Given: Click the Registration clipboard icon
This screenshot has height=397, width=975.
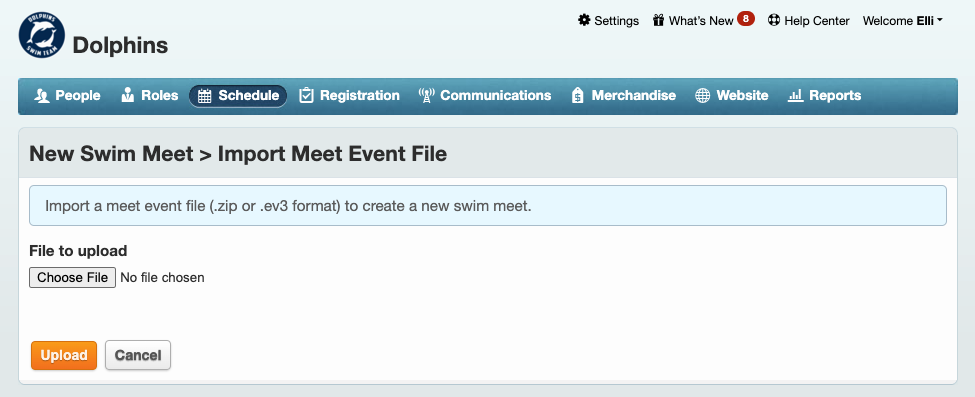Looking at the screenshot, I should (306, 95).
